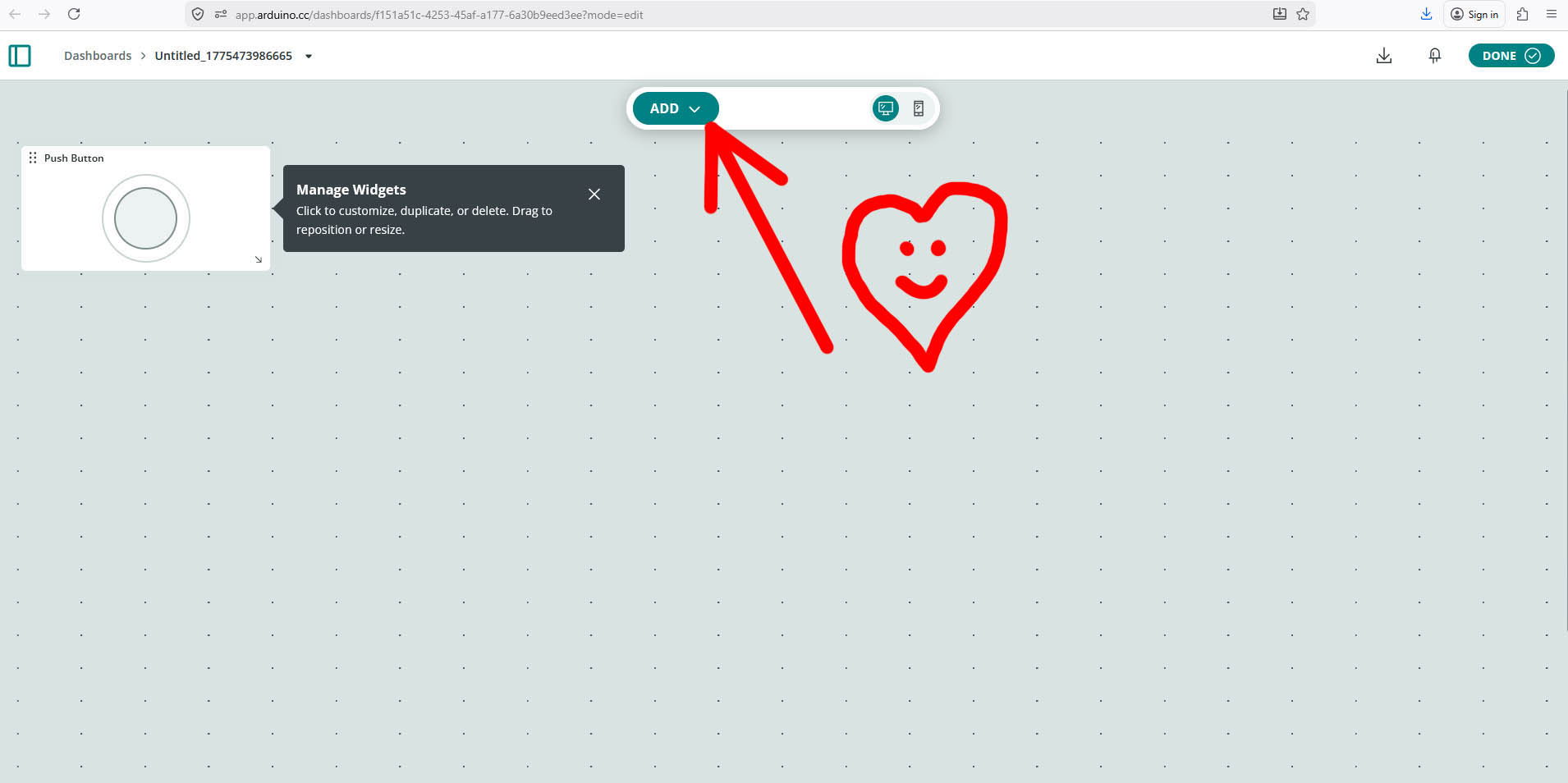Open site permissions icon in address bar
Viewport: 1568px width, 783px height.
221,14
